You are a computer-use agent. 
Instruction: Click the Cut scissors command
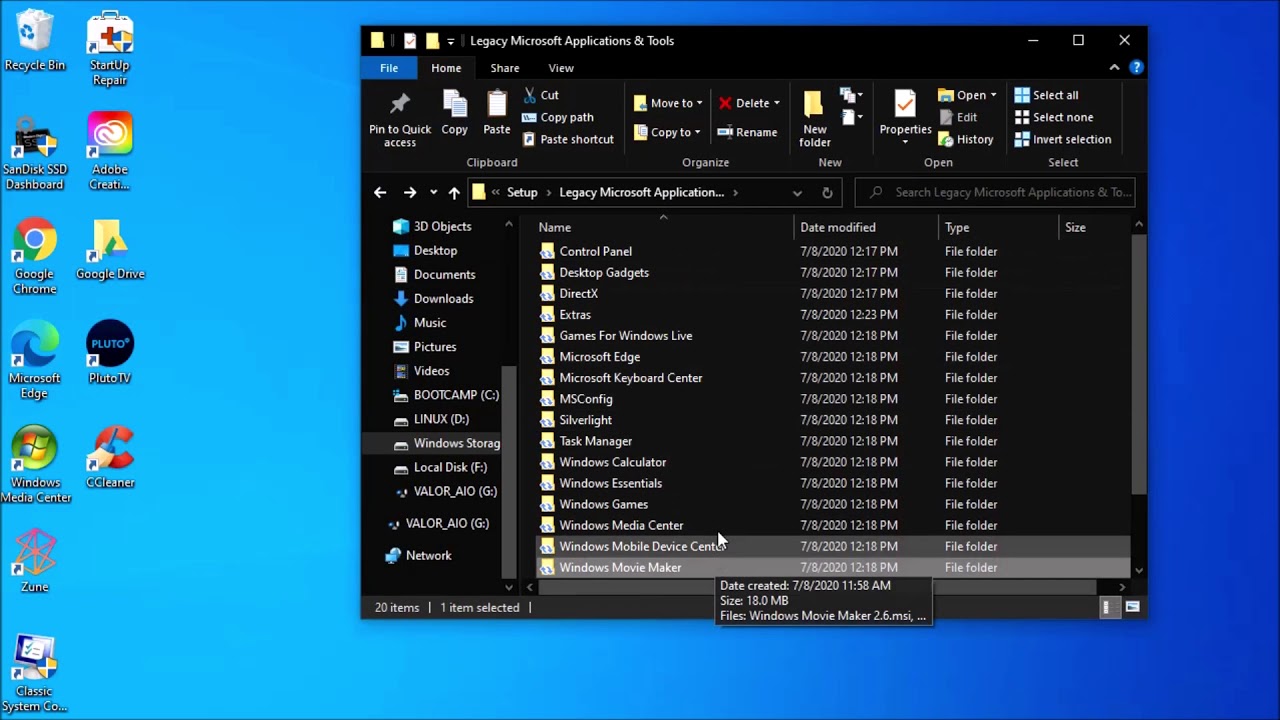[540, 95]
